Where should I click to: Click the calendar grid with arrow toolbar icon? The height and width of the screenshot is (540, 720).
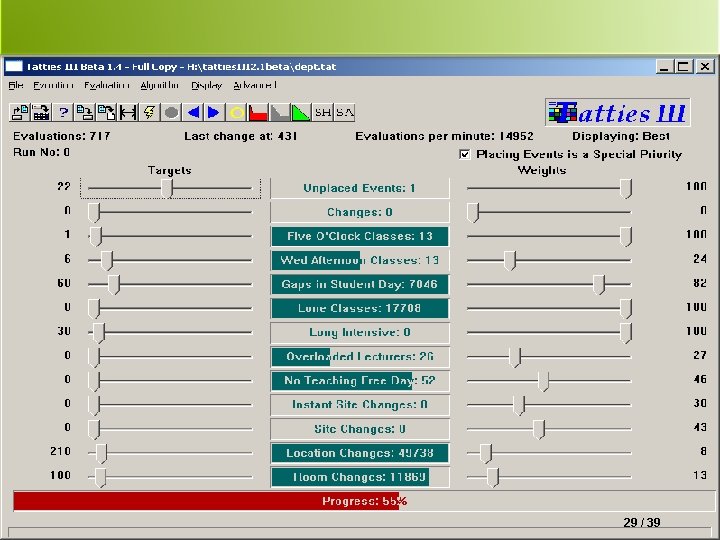tap(41, 112)
